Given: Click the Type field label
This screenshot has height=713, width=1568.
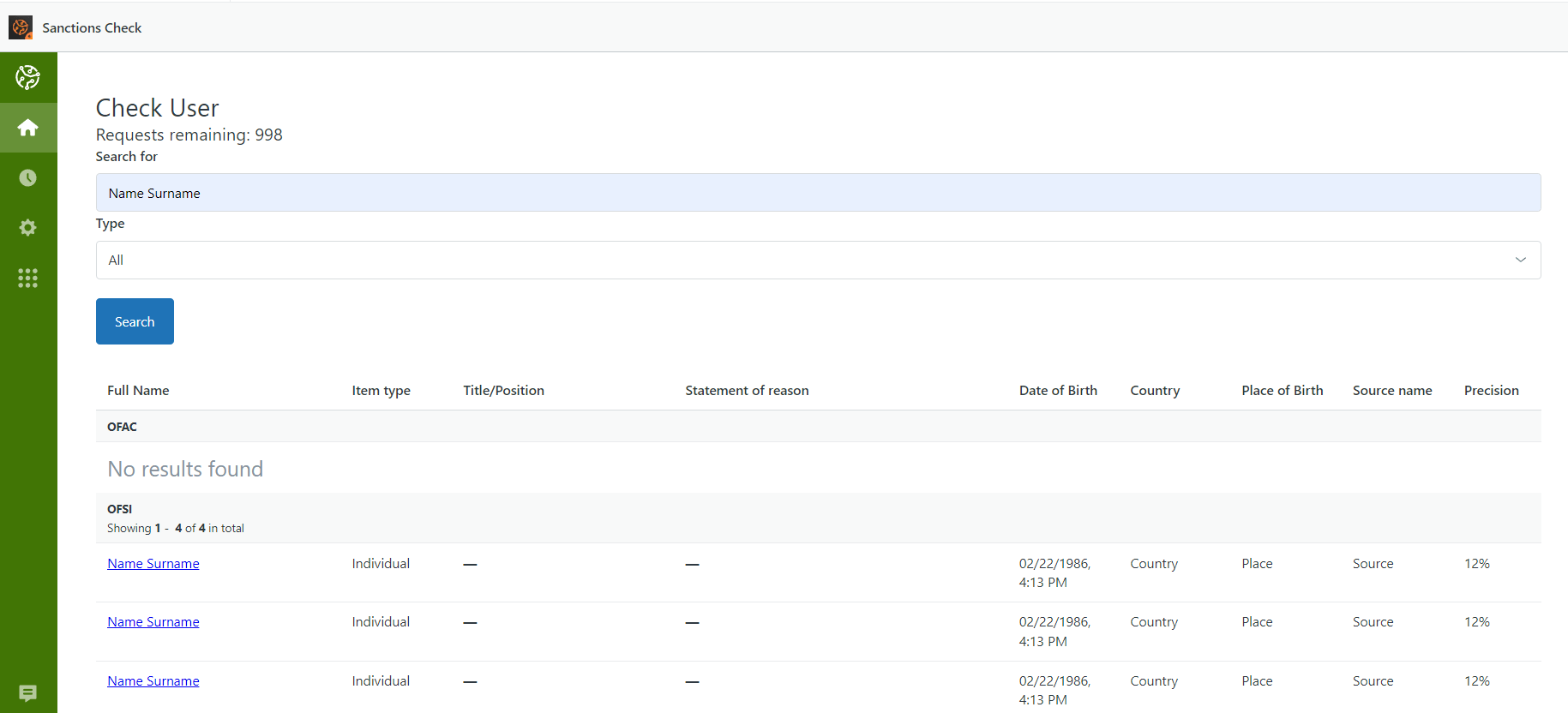Looking at the screenshot, I should click(110, 224).
